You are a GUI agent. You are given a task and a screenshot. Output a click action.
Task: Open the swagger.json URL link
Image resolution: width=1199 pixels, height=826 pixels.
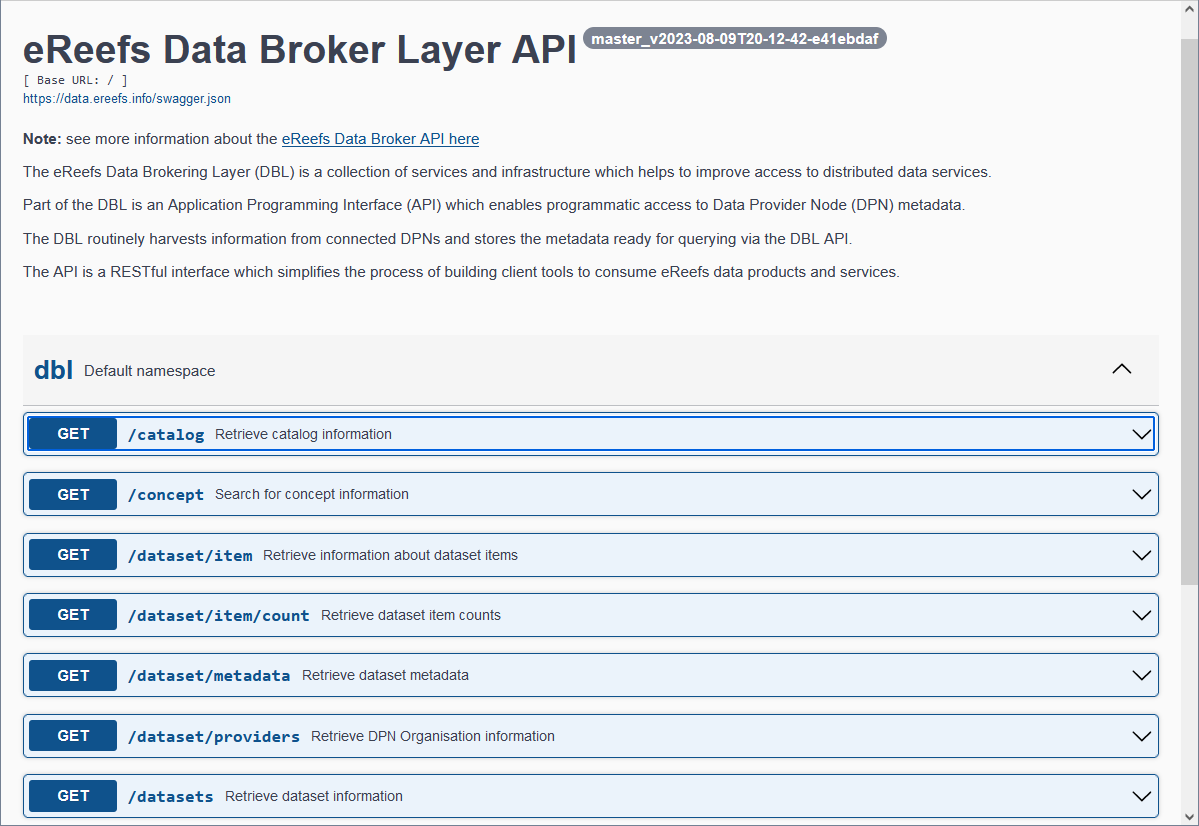click(x=127, y=99)
